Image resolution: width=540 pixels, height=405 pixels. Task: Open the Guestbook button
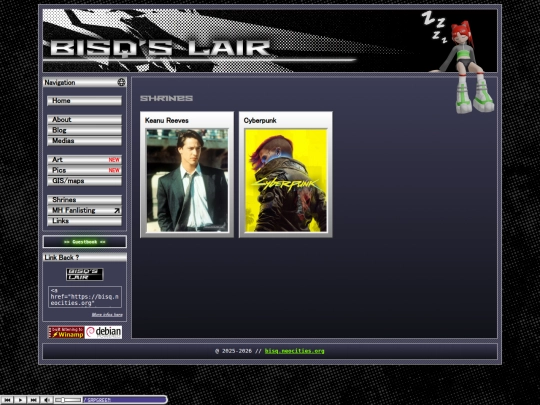(x=85, y=242)
